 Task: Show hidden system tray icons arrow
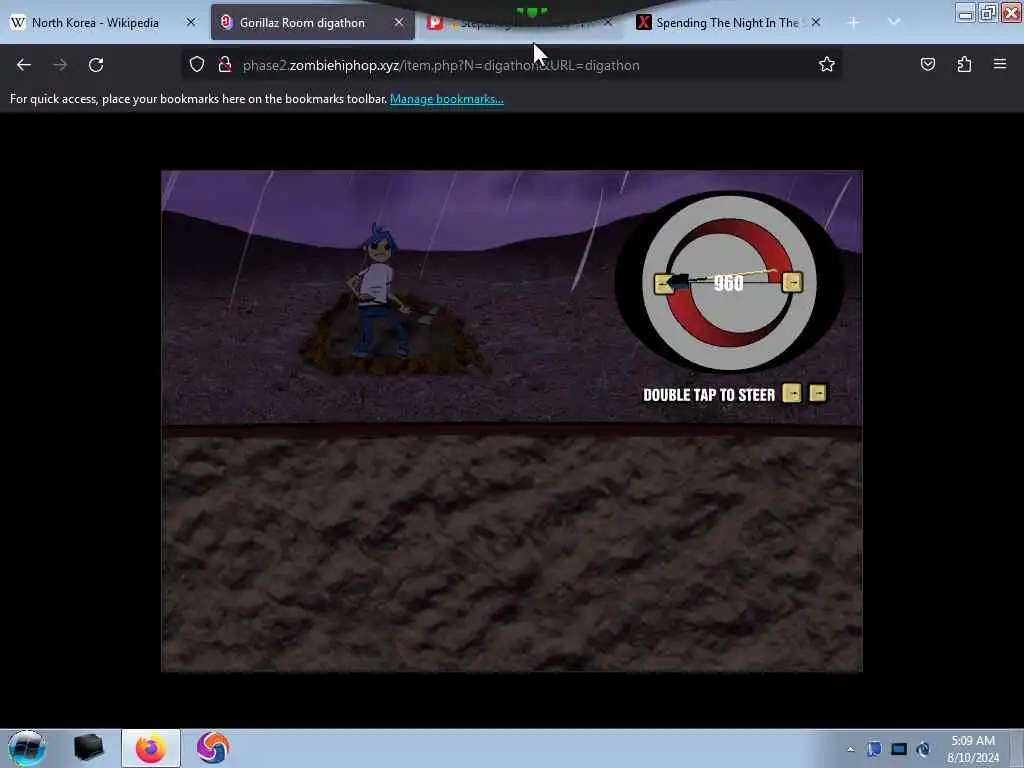click(x=850, y=749)
